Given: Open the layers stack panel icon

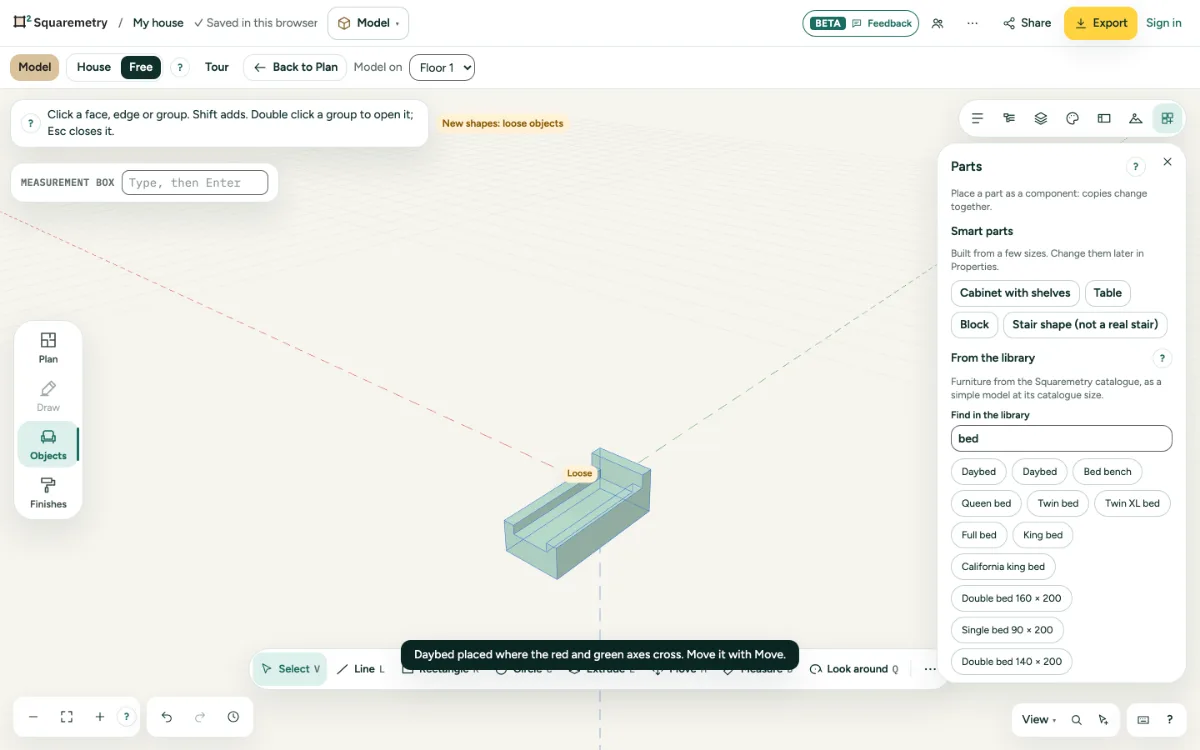Looking at the screenshot, I should (1041, 118).
